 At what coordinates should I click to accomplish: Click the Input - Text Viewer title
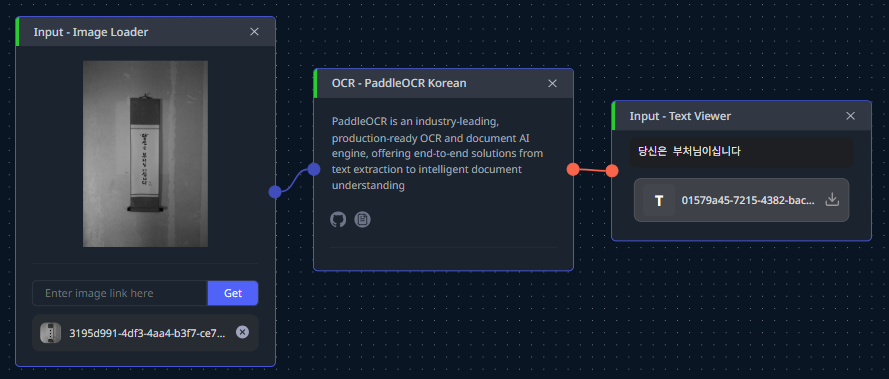coord(680,116)
